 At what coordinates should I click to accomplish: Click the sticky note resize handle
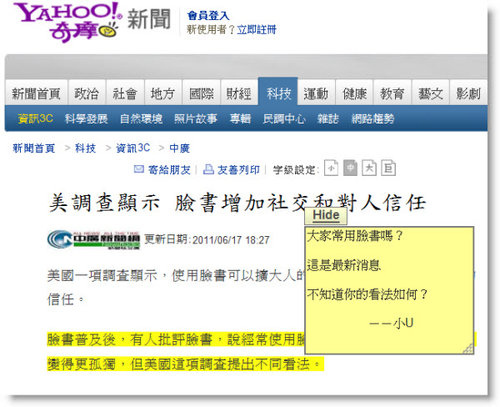tap(468, 349)
